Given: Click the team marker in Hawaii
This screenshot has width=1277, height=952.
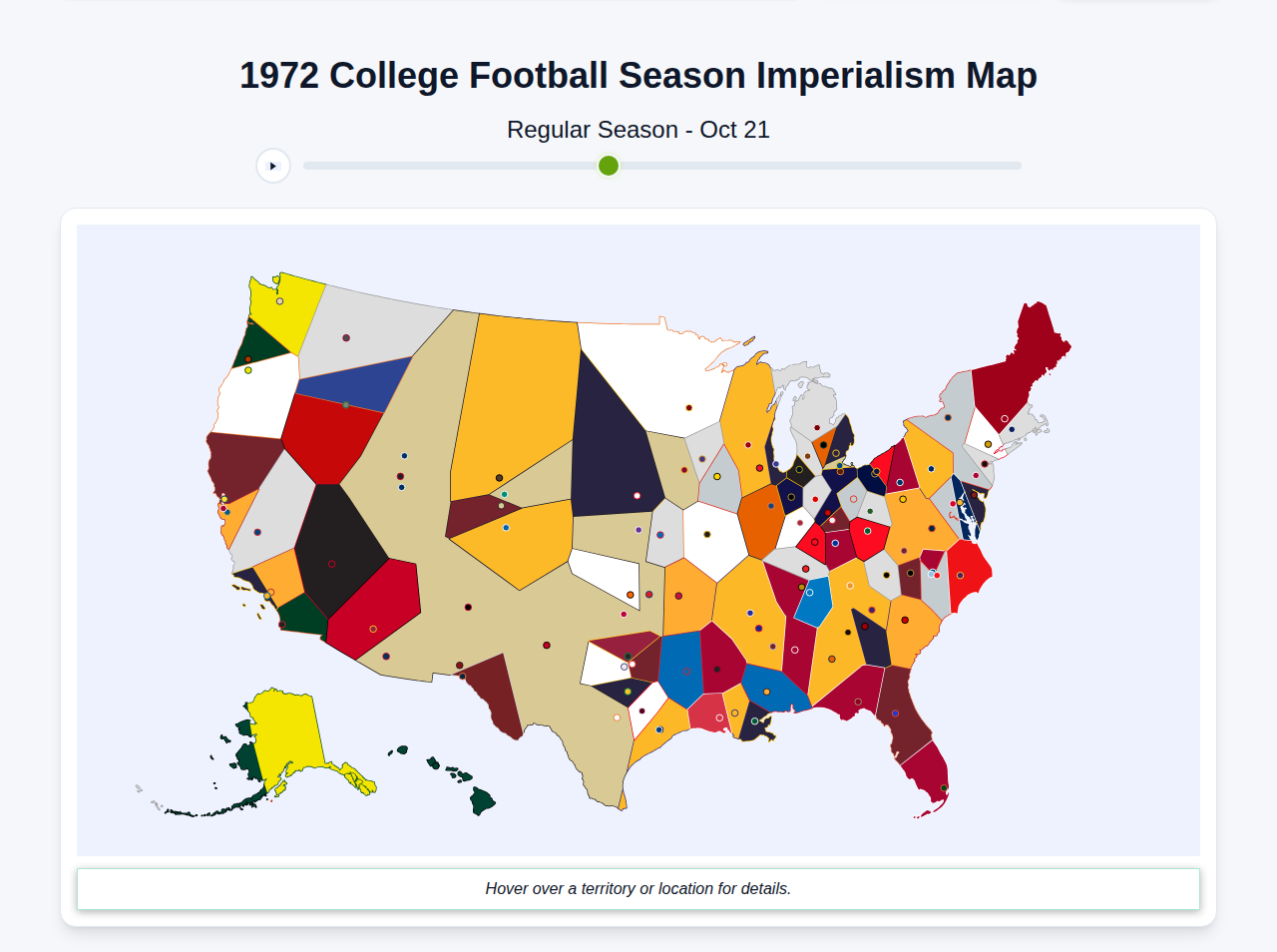Looking at the screenshot, I should 436,765.
